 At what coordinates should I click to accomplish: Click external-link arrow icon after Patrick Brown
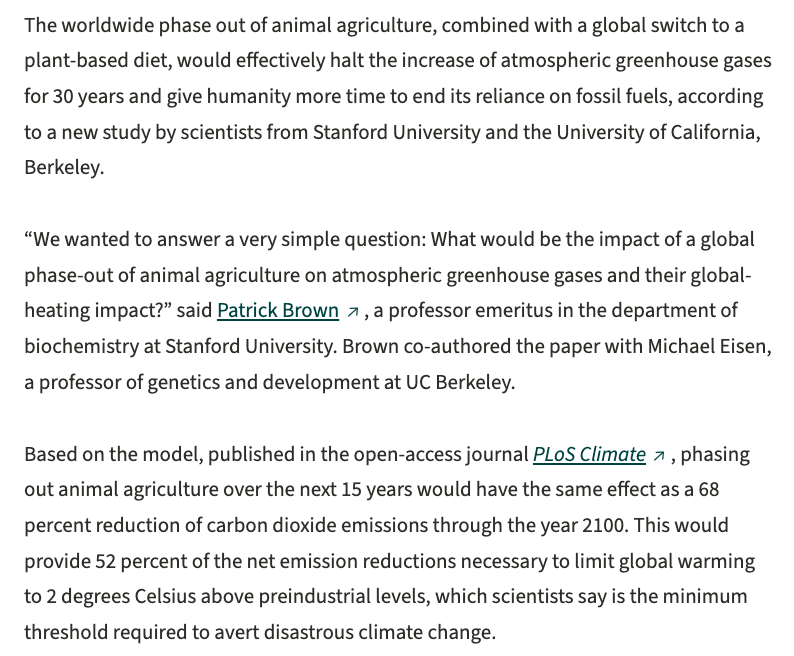(x=353, y=312)
